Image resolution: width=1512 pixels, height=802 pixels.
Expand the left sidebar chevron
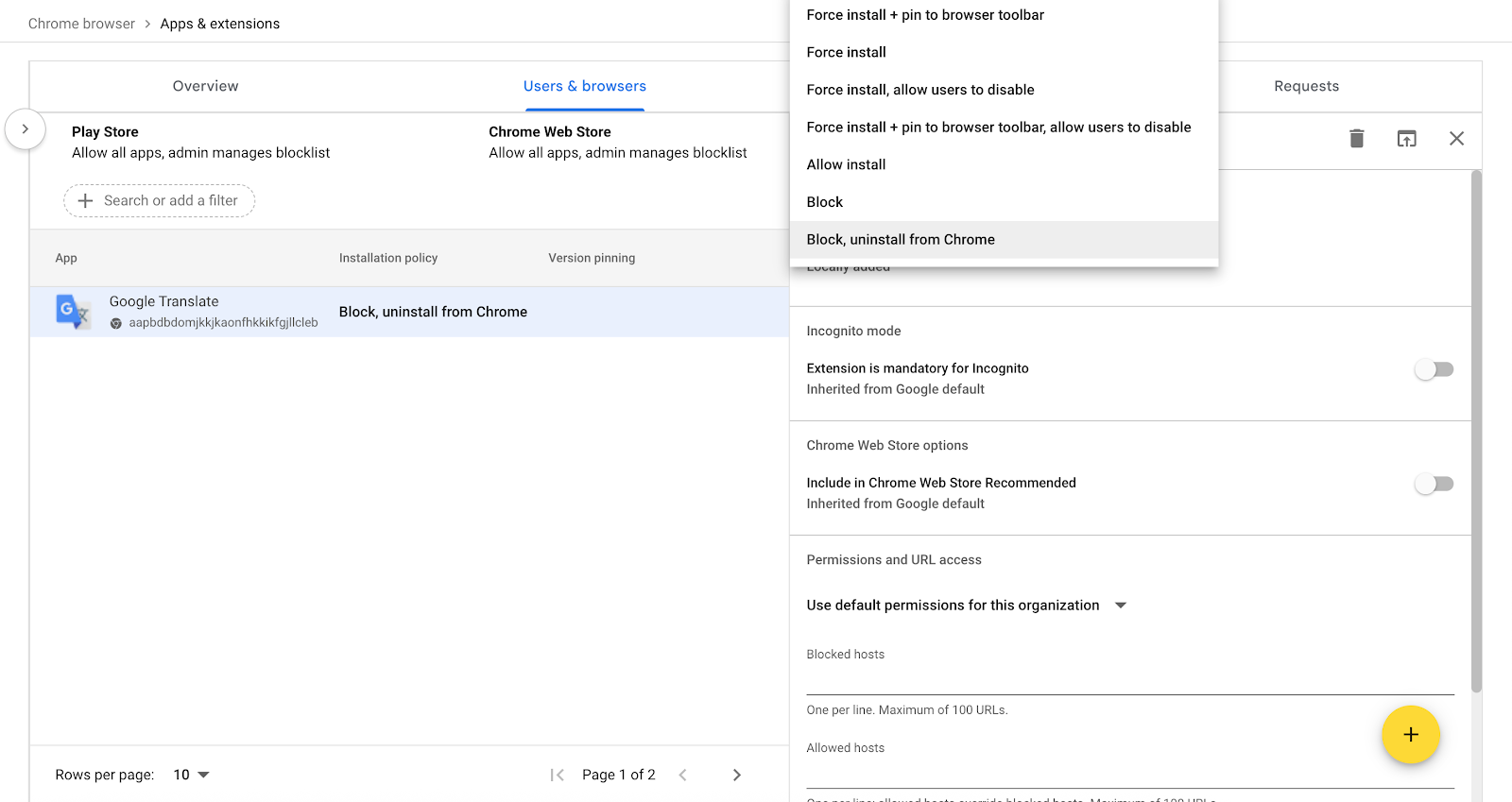click(26, 129)
